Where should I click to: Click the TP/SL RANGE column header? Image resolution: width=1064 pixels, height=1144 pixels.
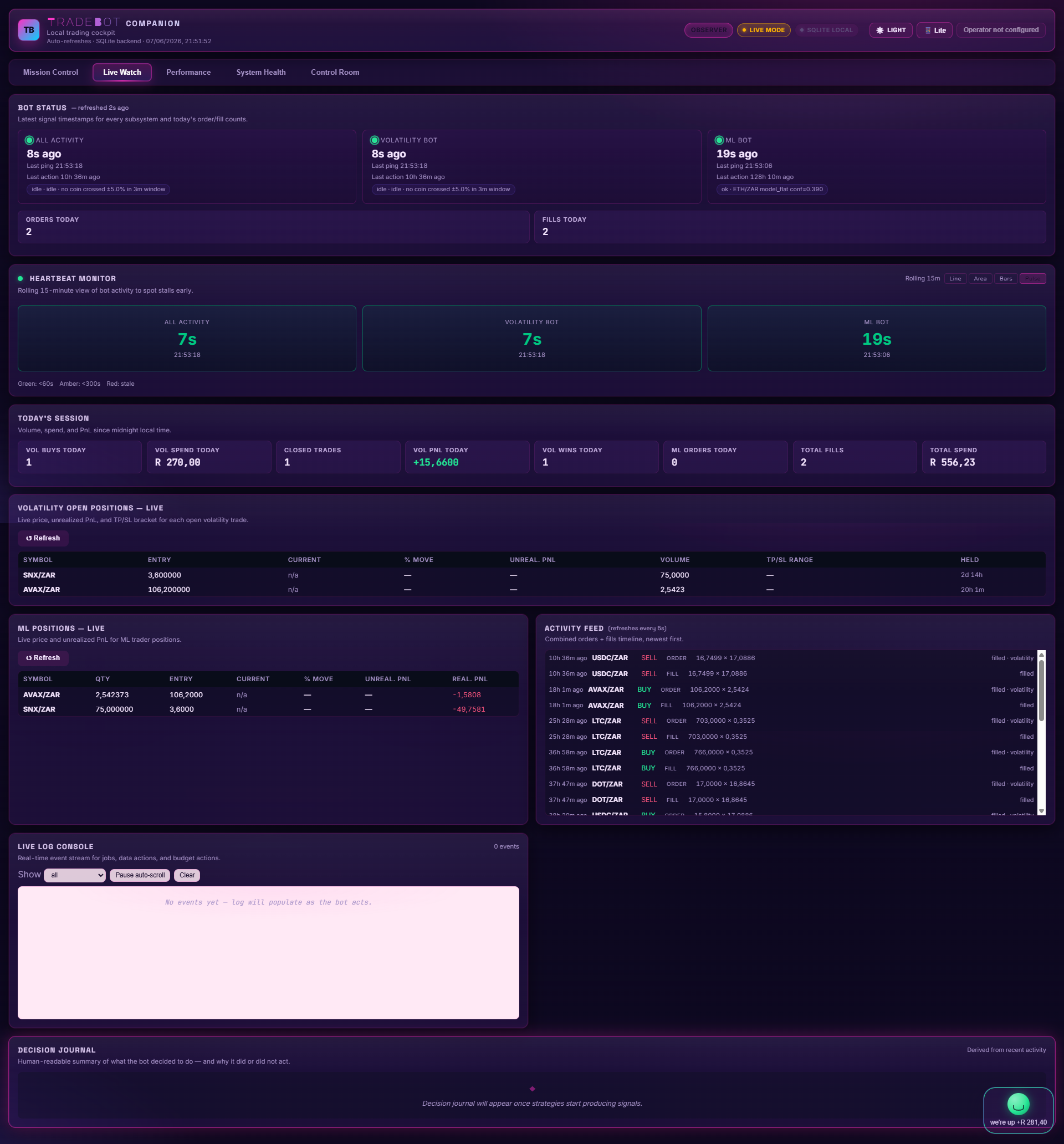click(790, 560)
